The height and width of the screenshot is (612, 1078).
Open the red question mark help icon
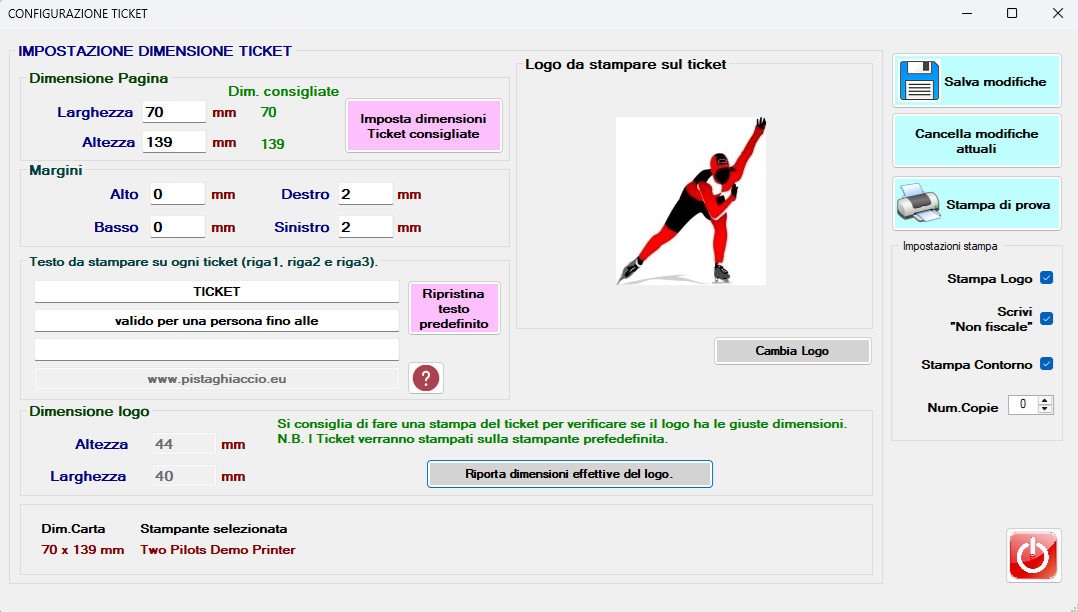(426, 378)
